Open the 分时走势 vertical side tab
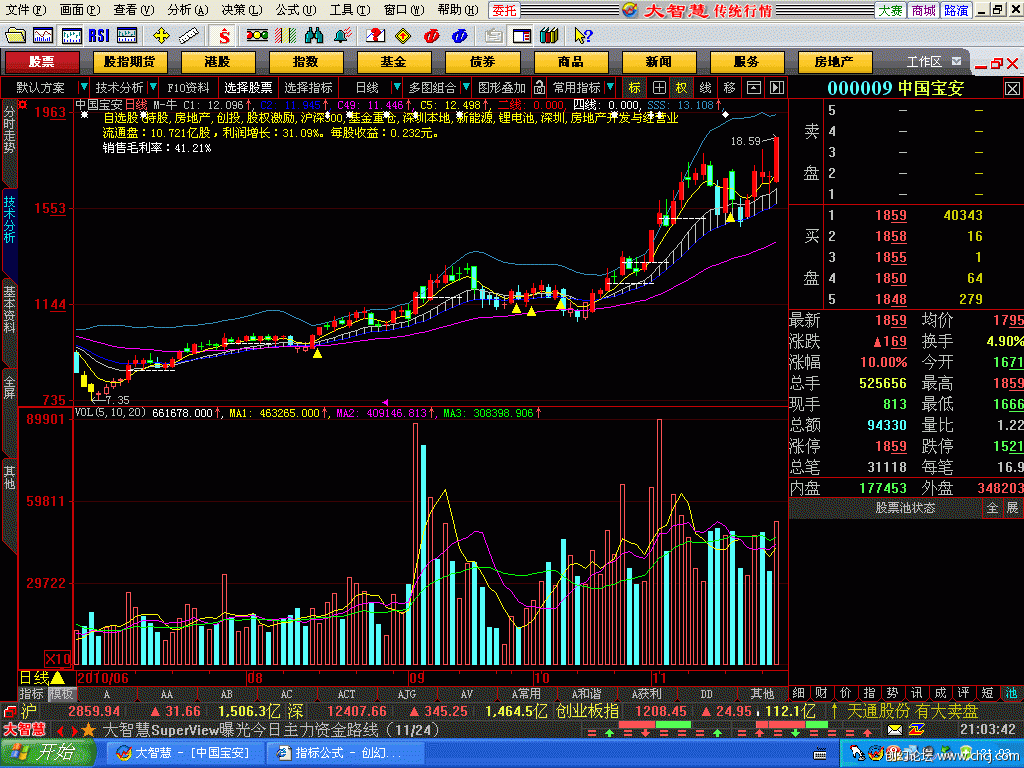This screenshot has width=1024, height=768. (x=9, y=130)
